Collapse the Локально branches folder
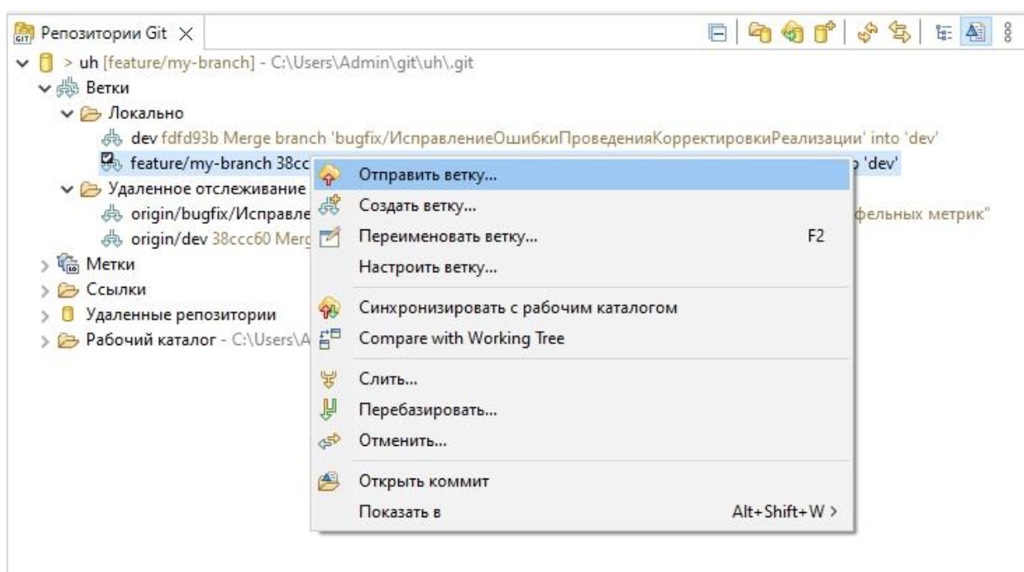This screenshot has width=1024, height=572. [x=67, y=113]
